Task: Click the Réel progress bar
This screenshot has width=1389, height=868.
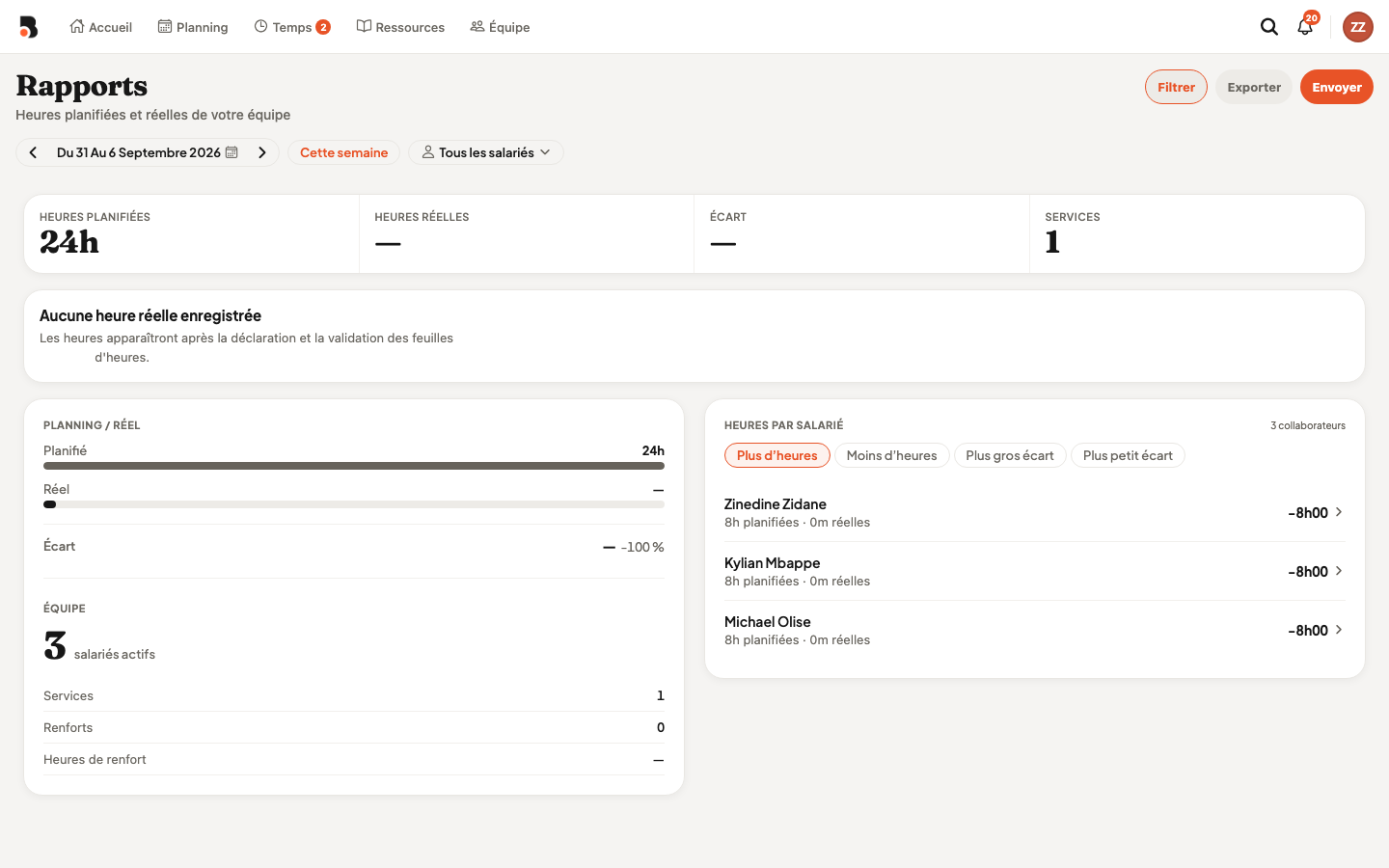Action: pyautogui.click(x=354, y=504)
